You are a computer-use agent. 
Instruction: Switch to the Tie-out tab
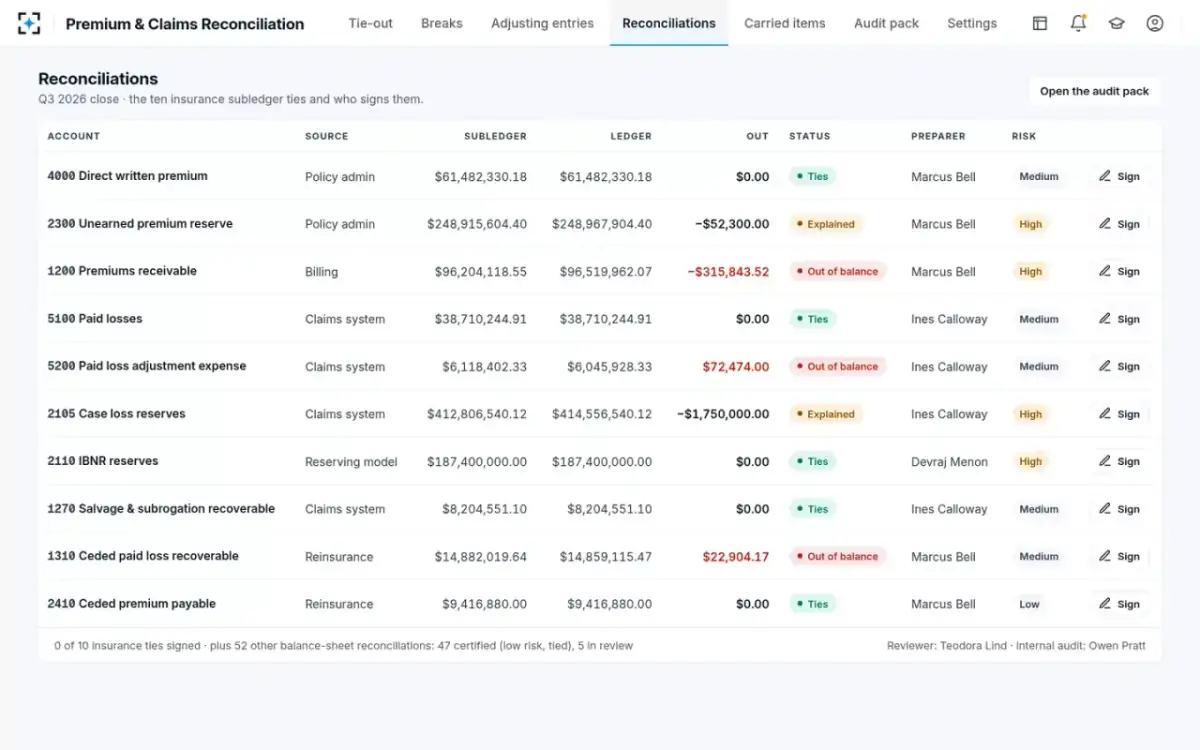(x=371, y=23)
